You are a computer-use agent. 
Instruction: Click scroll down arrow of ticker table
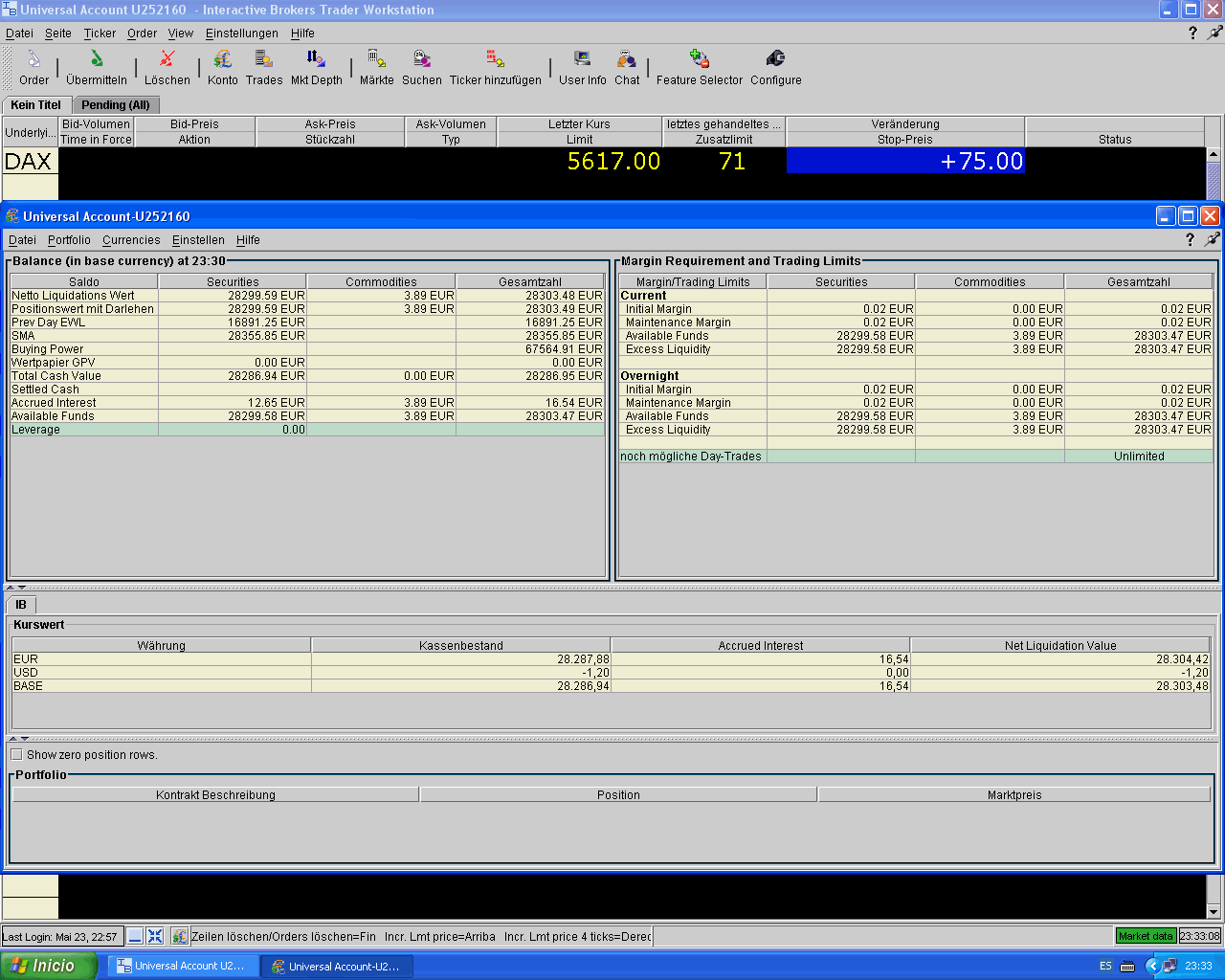(1214, 912)
